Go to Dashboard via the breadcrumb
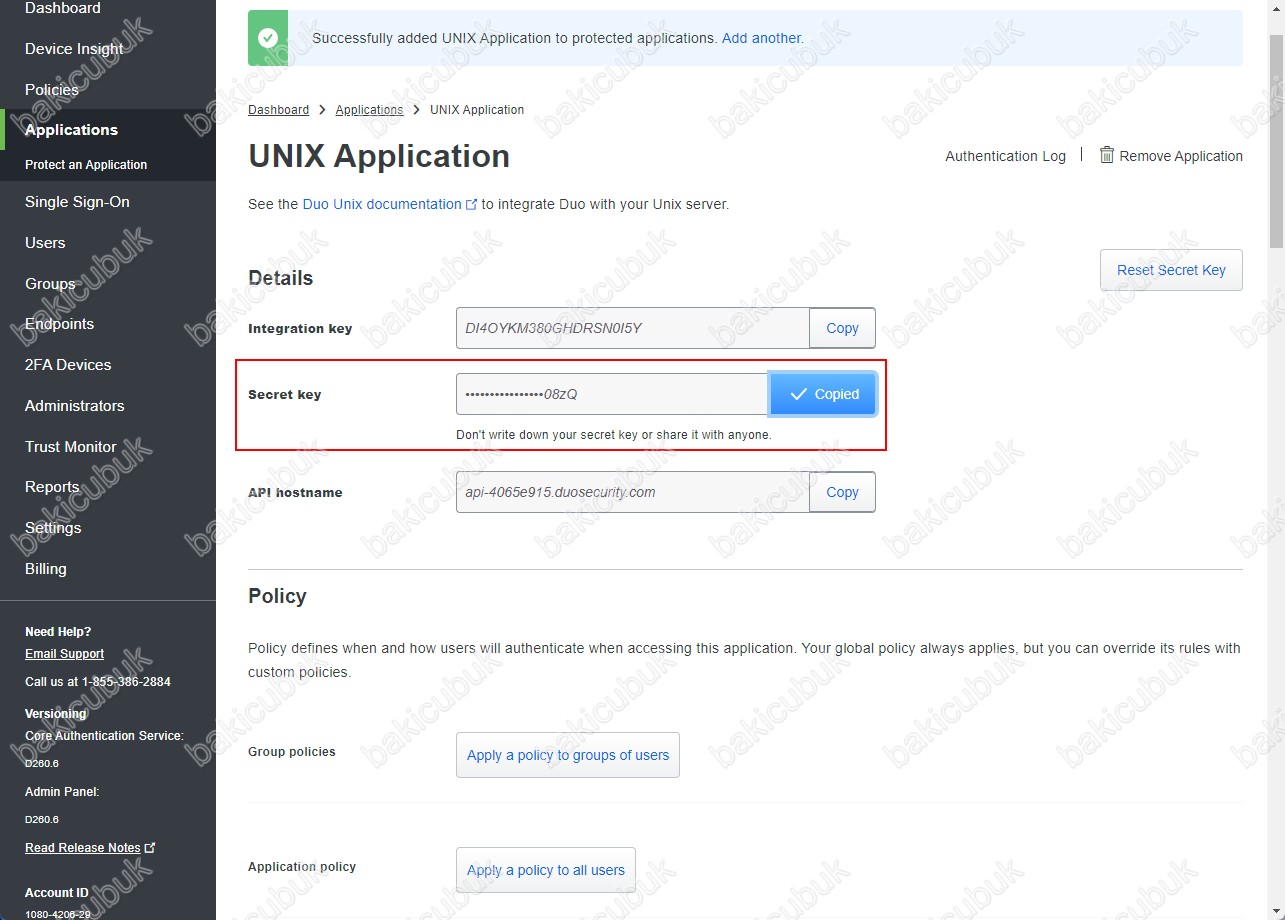The image size is (1285, 920). point(278,110)
